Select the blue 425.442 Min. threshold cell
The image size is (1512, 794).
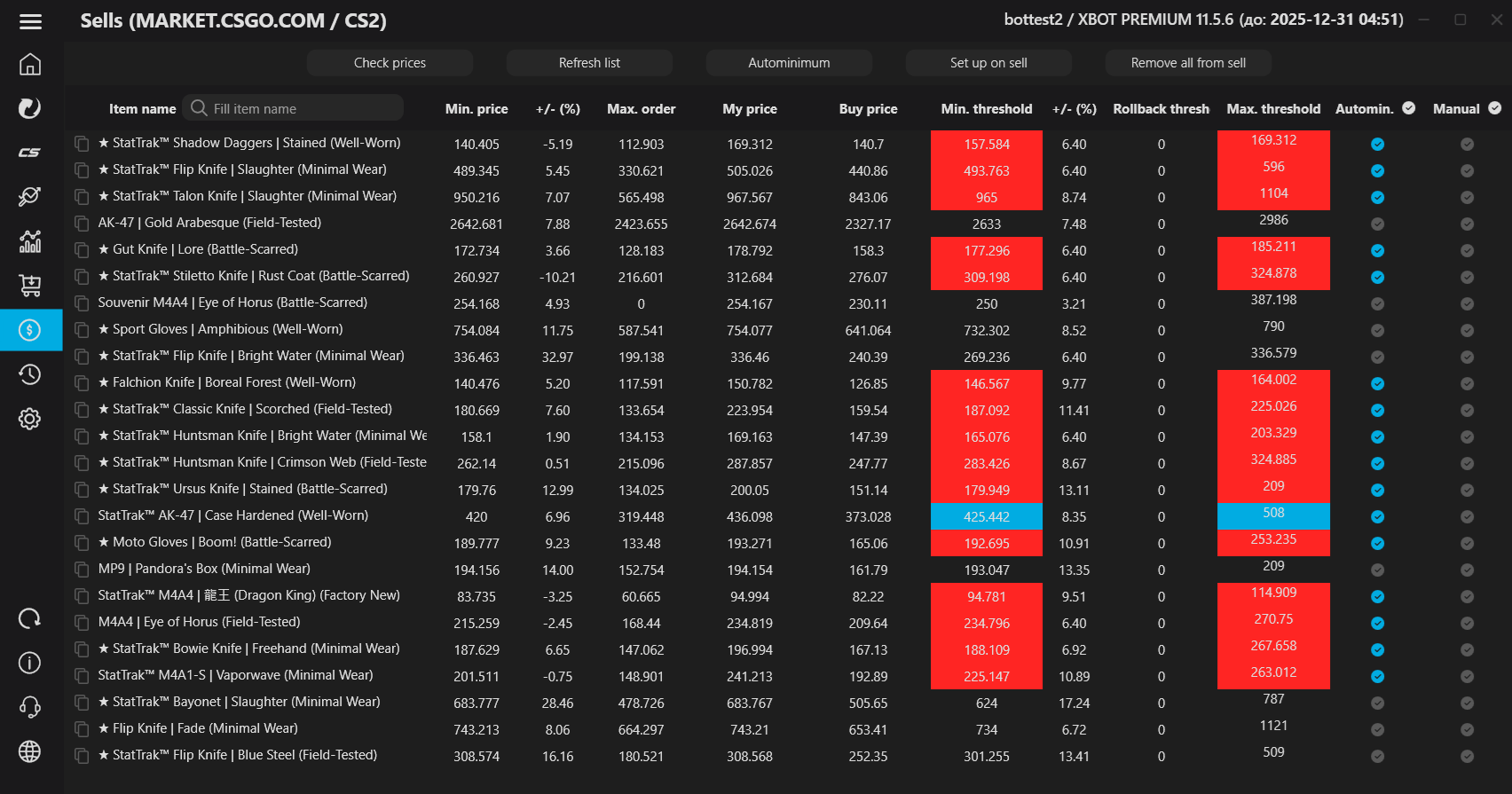click(x=986, y=516)
